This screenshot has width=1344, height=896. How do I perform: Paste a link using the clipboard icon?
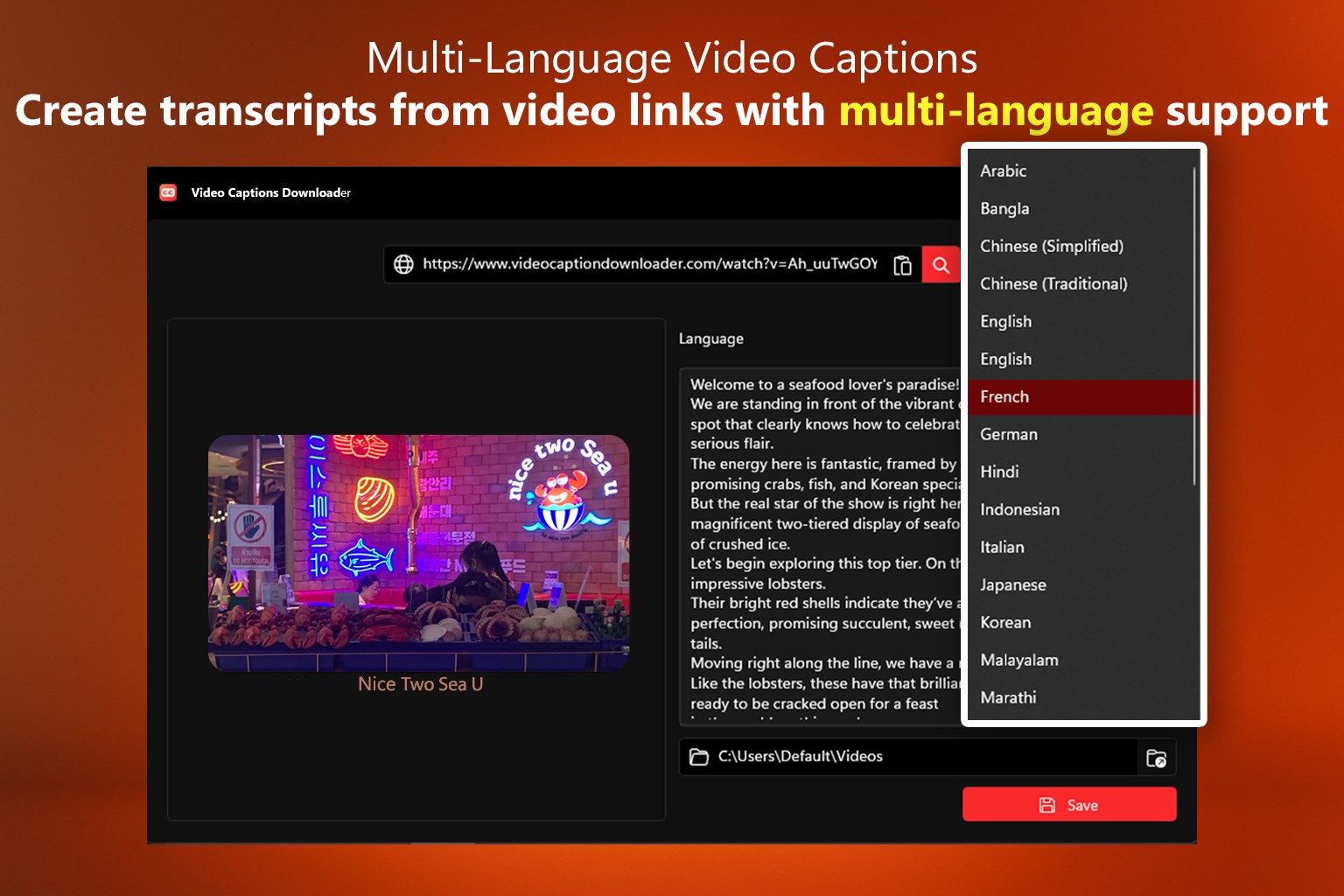[x=902, y=265]
